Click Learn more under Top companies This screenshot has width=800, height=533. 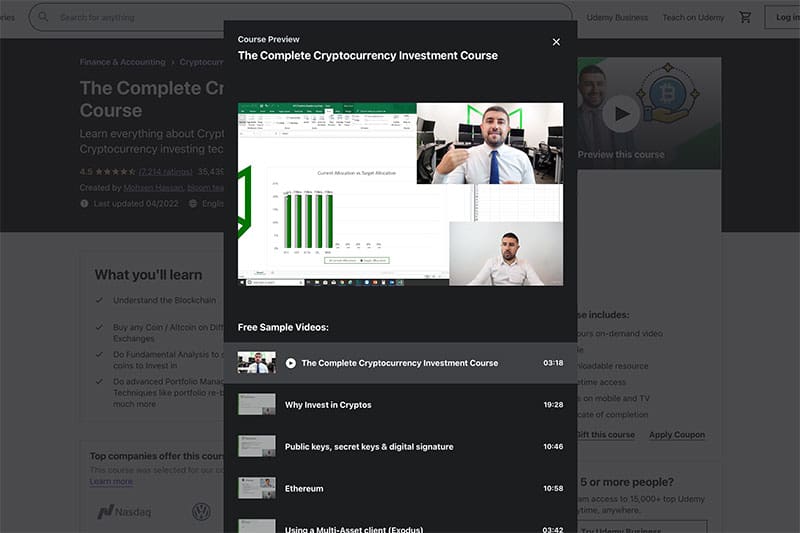(111, 481)
